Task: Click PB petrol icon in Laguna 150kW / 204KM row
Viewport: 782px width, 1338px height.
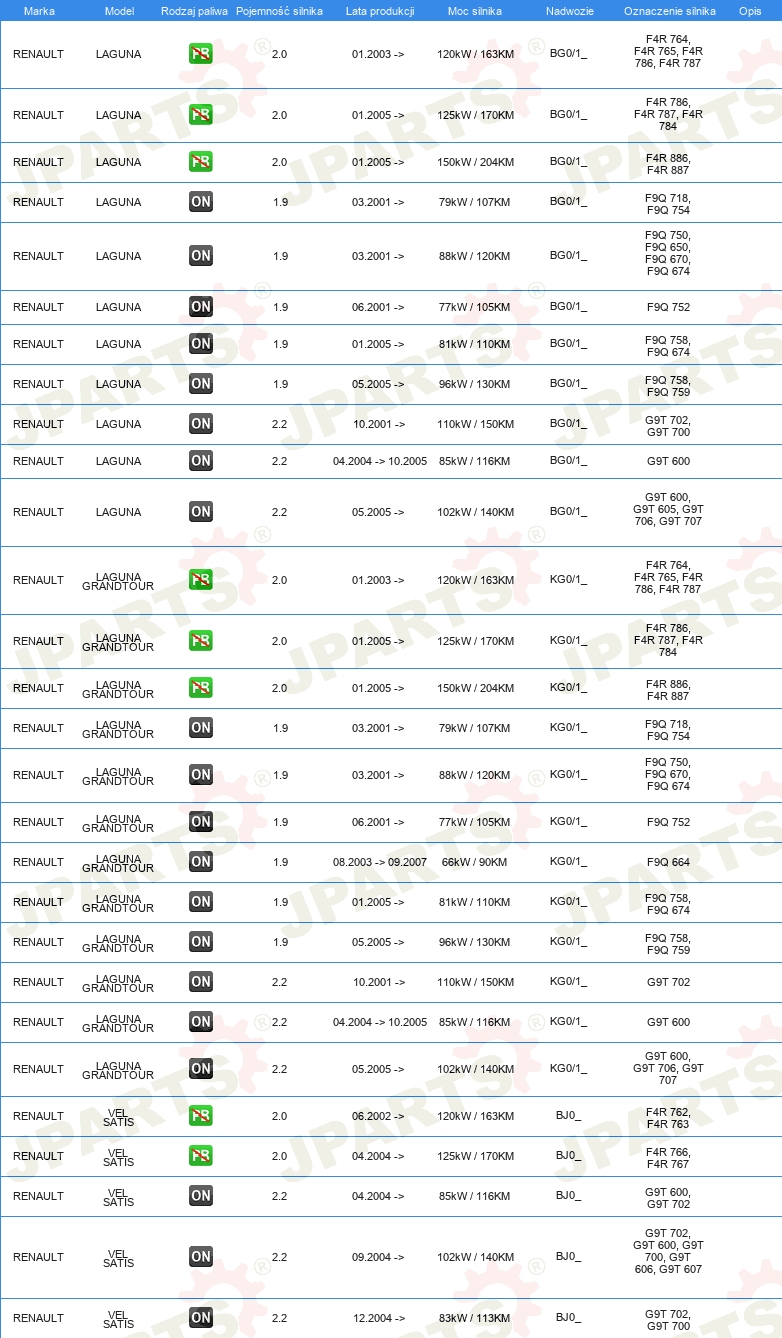Action: [201, 162]
